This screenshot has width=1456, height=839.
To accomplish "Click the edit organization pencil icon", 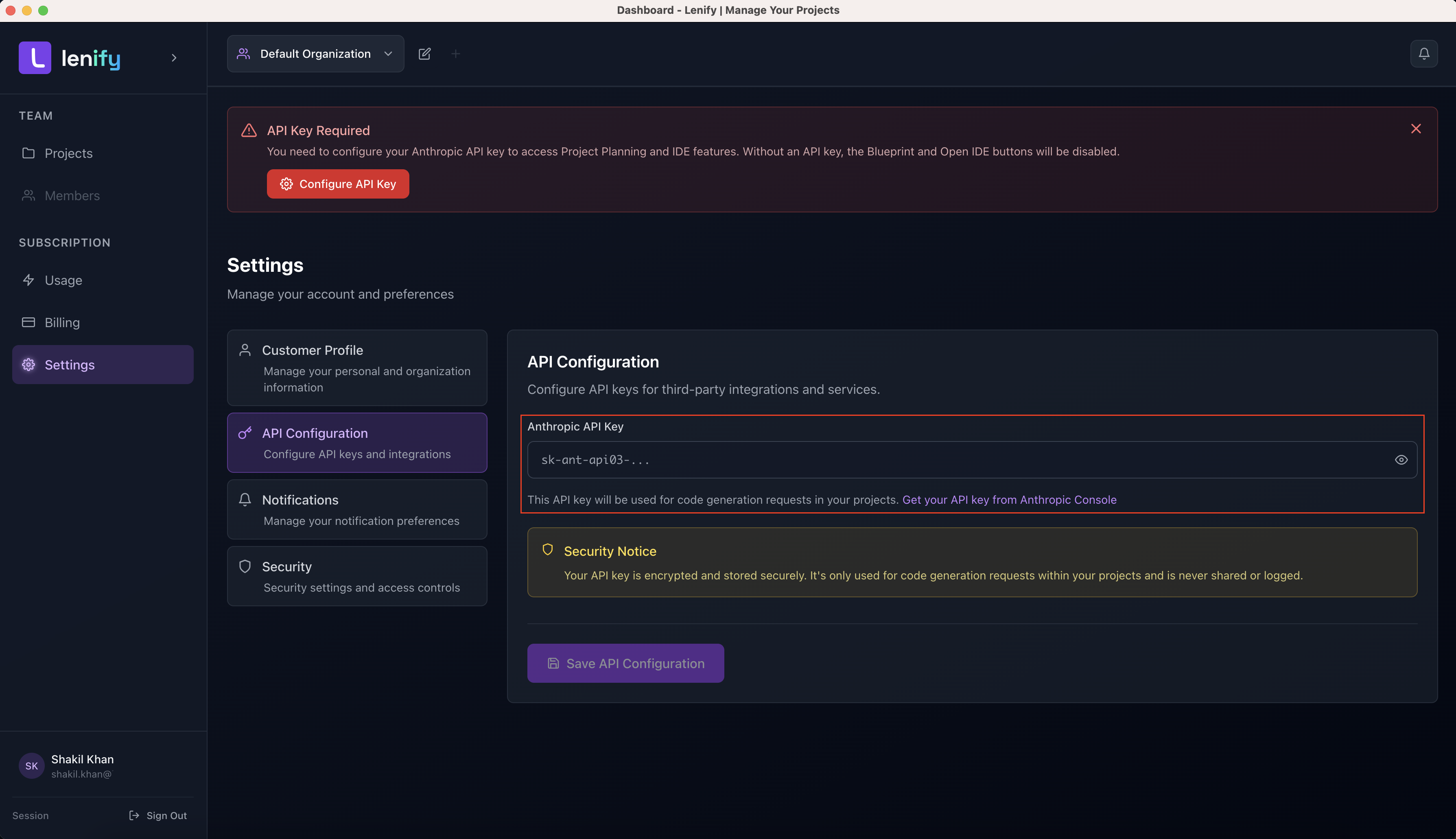I will 425,53.
